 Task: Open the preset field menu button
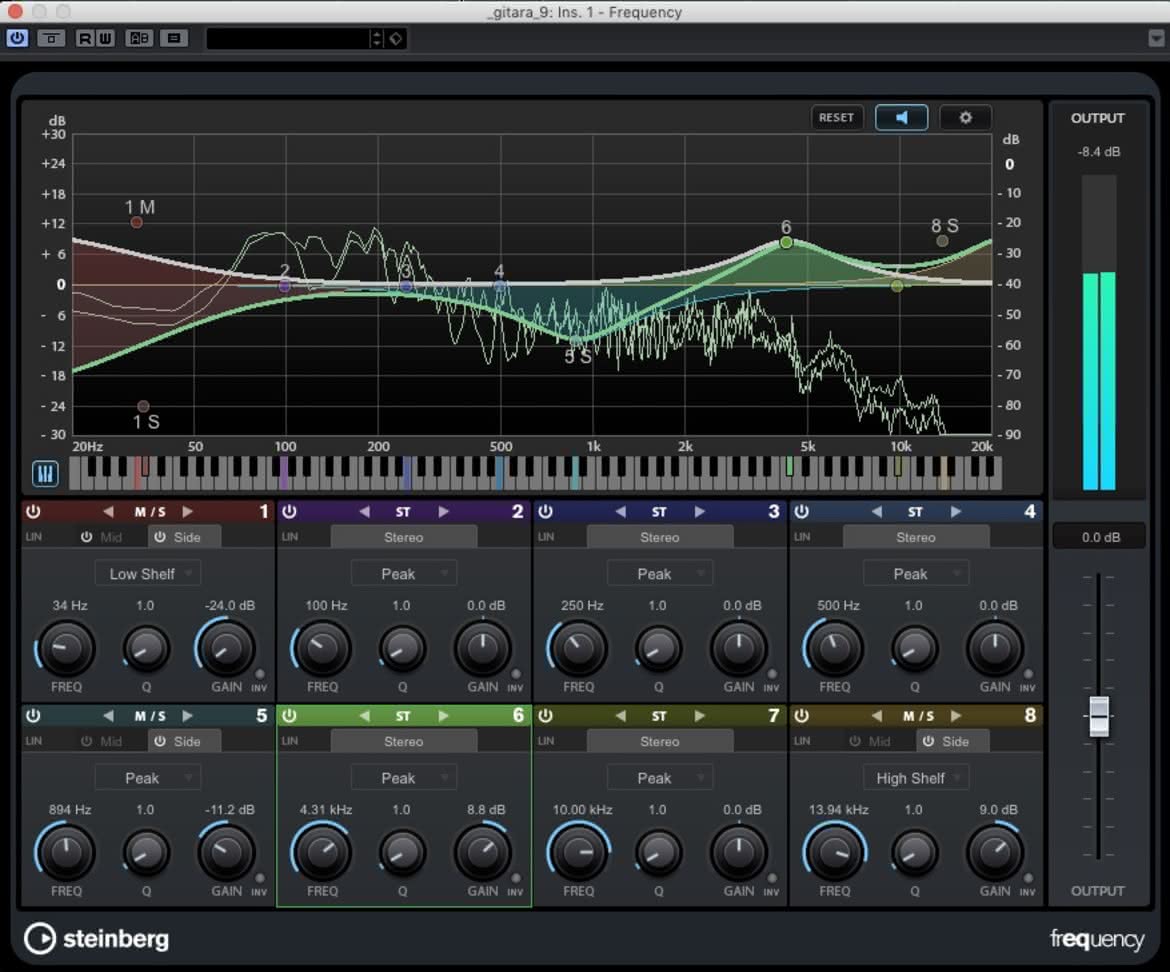[x=376, y=38]
